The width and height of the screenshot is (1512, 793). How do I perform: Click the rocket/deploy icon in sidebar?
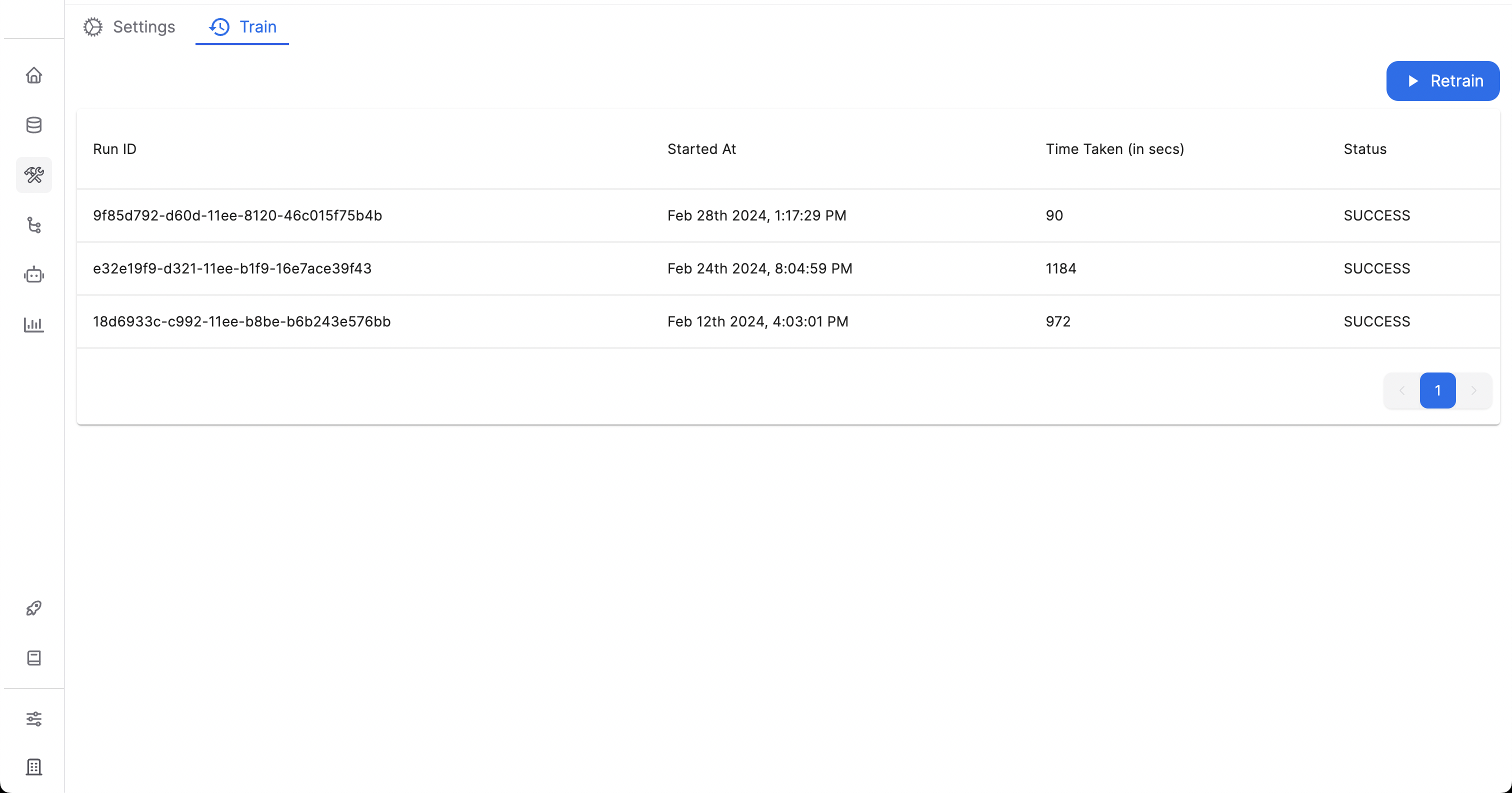[34, 608]
